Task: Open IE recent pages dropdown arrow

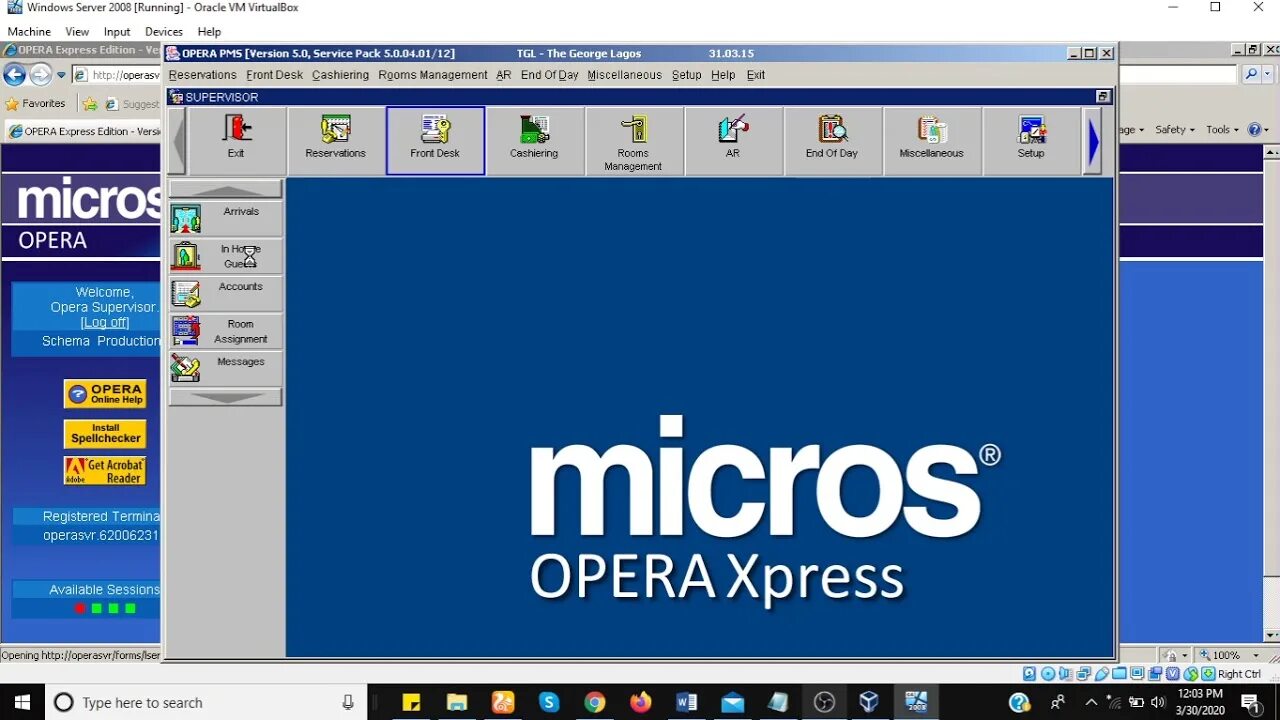Action: (61, 75)
